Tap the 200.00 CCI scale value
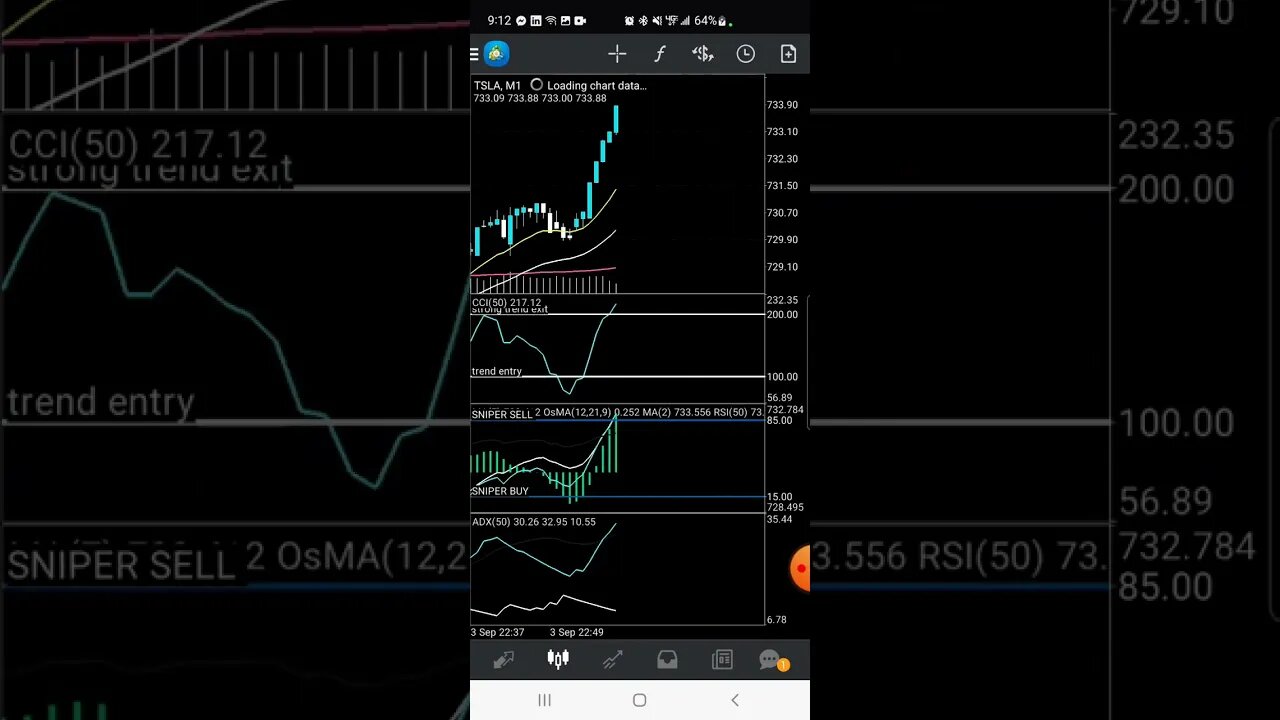The image size is (1280, 720). pos(782,314)
